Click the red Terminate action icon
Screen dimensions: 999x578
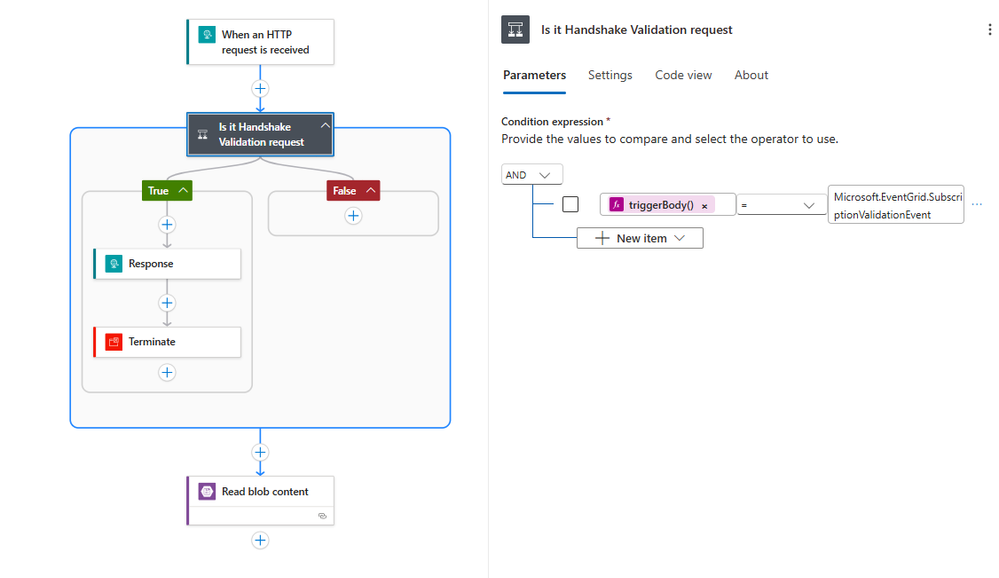pos(113,342)
